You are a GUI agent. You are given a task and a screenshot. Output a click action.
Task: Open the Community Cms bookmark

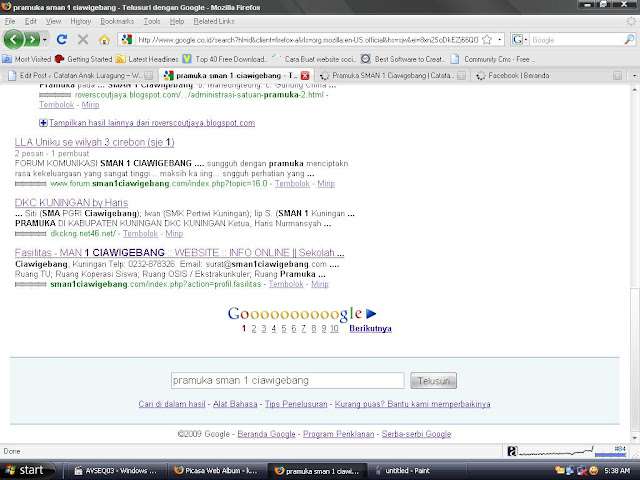click(493, 59)
